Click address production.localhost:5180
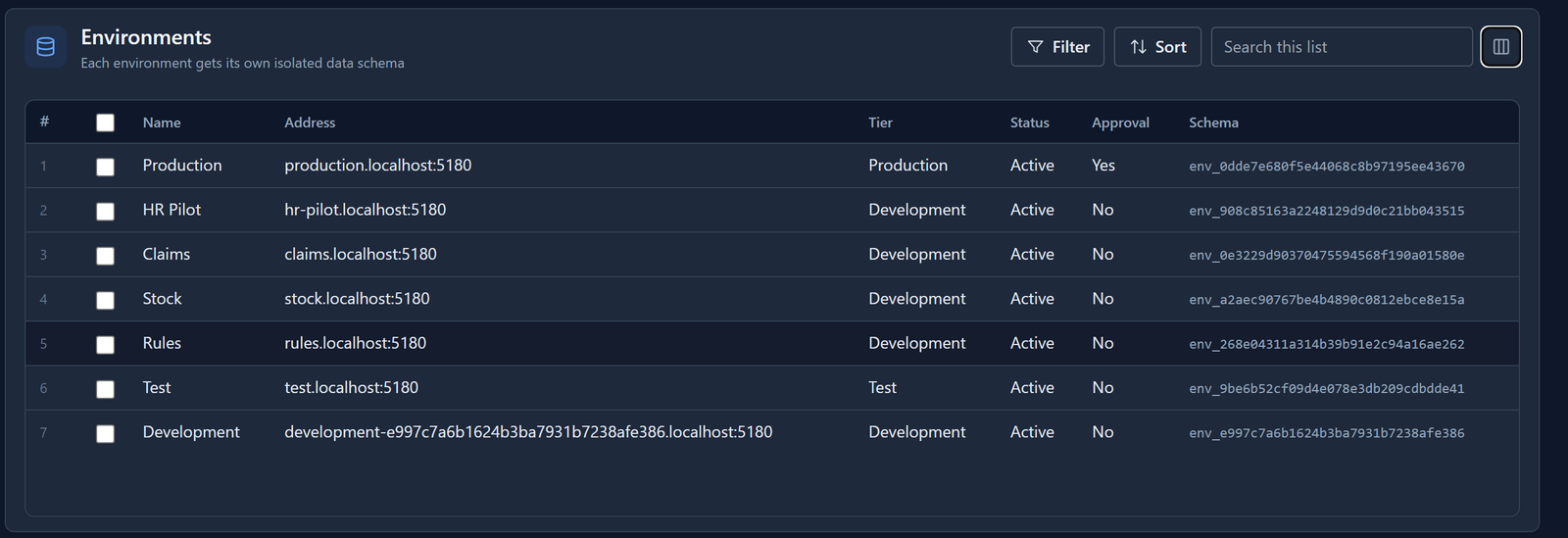This screenshot has width=1568, height=538. point(378,165)
